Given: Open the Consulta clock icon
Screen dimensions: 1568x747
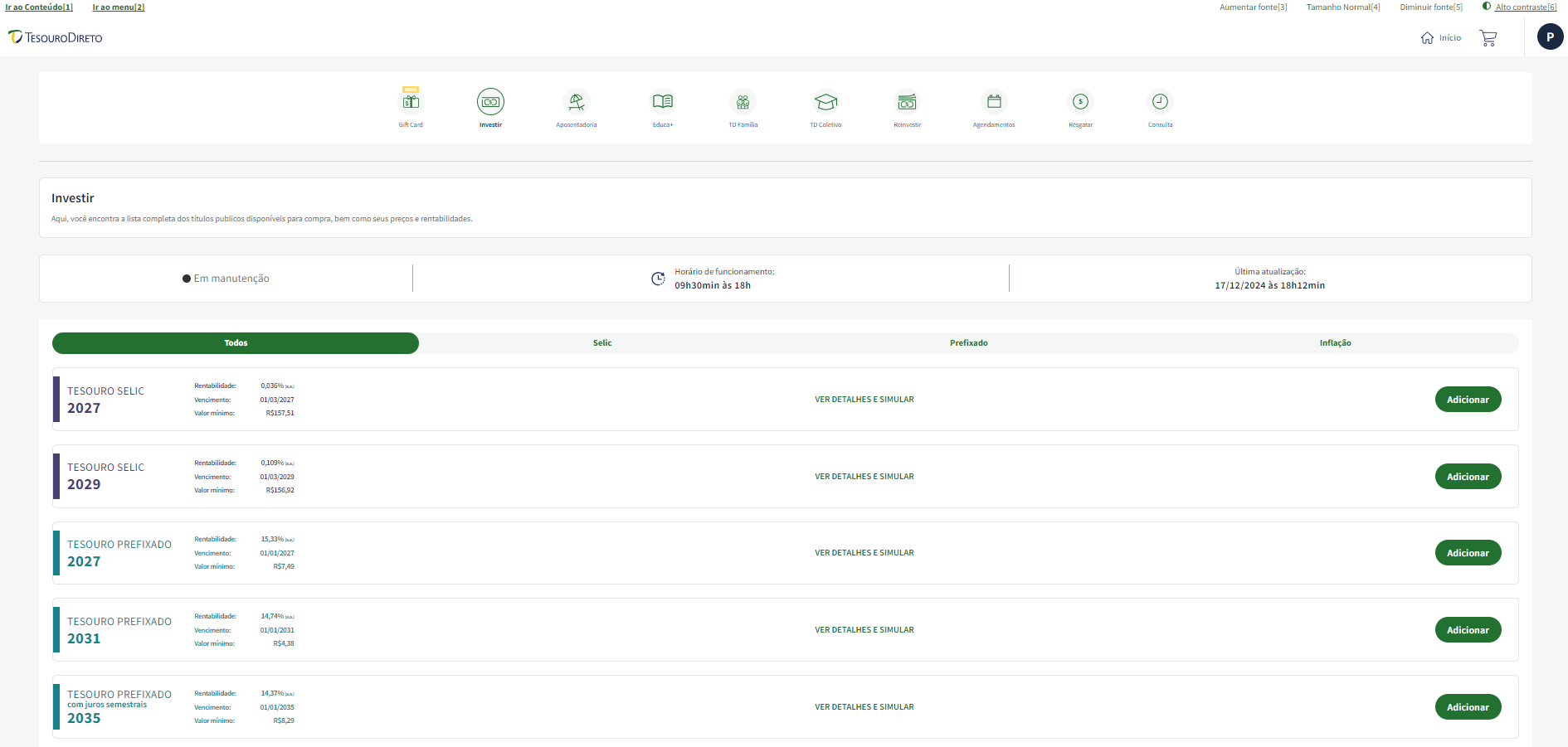Looking at the screenshot, I should point(1160,101).
